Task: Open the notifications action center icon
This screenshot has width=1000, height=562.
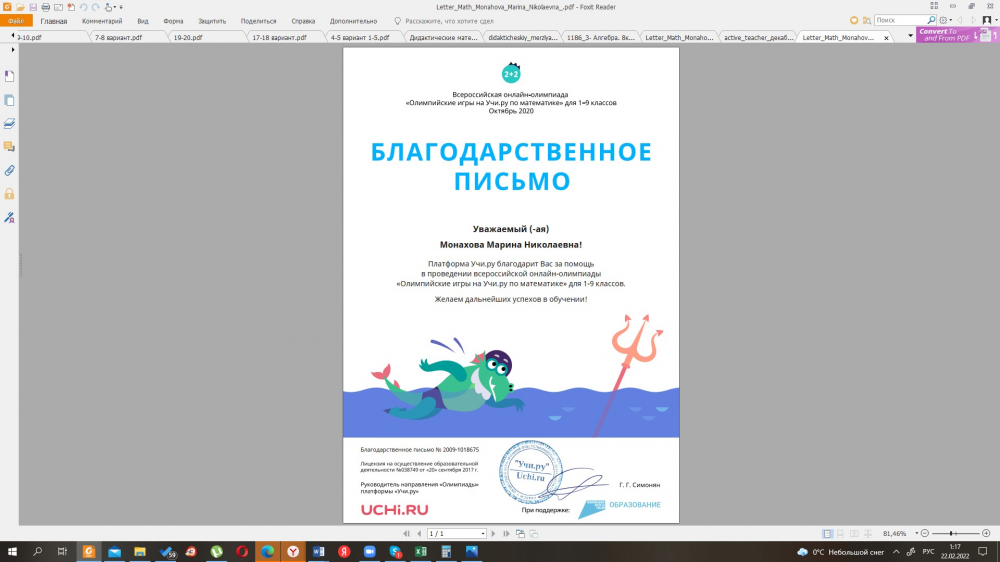Action: (983, 552)
